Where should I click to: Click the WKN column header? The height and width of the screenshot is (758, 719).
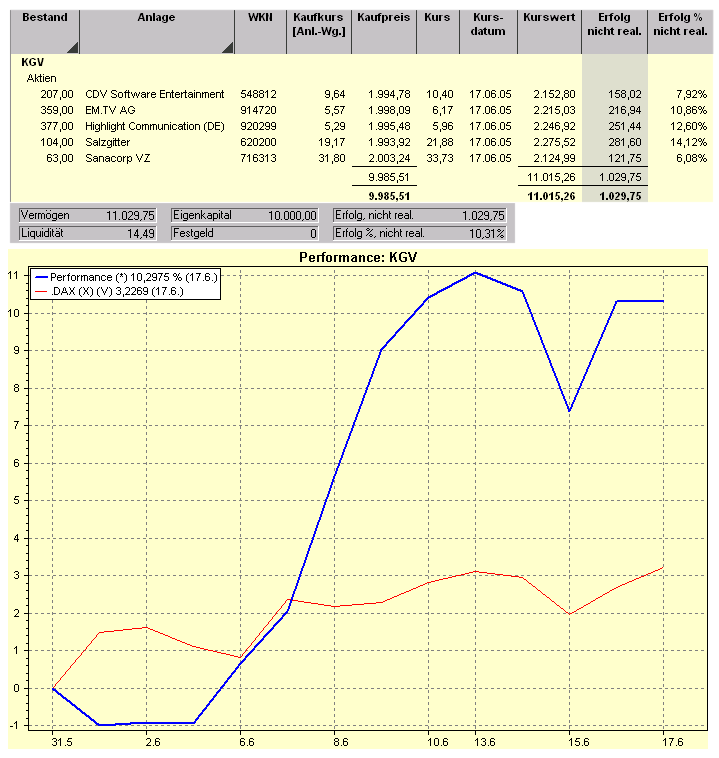[x=261, y=32]
